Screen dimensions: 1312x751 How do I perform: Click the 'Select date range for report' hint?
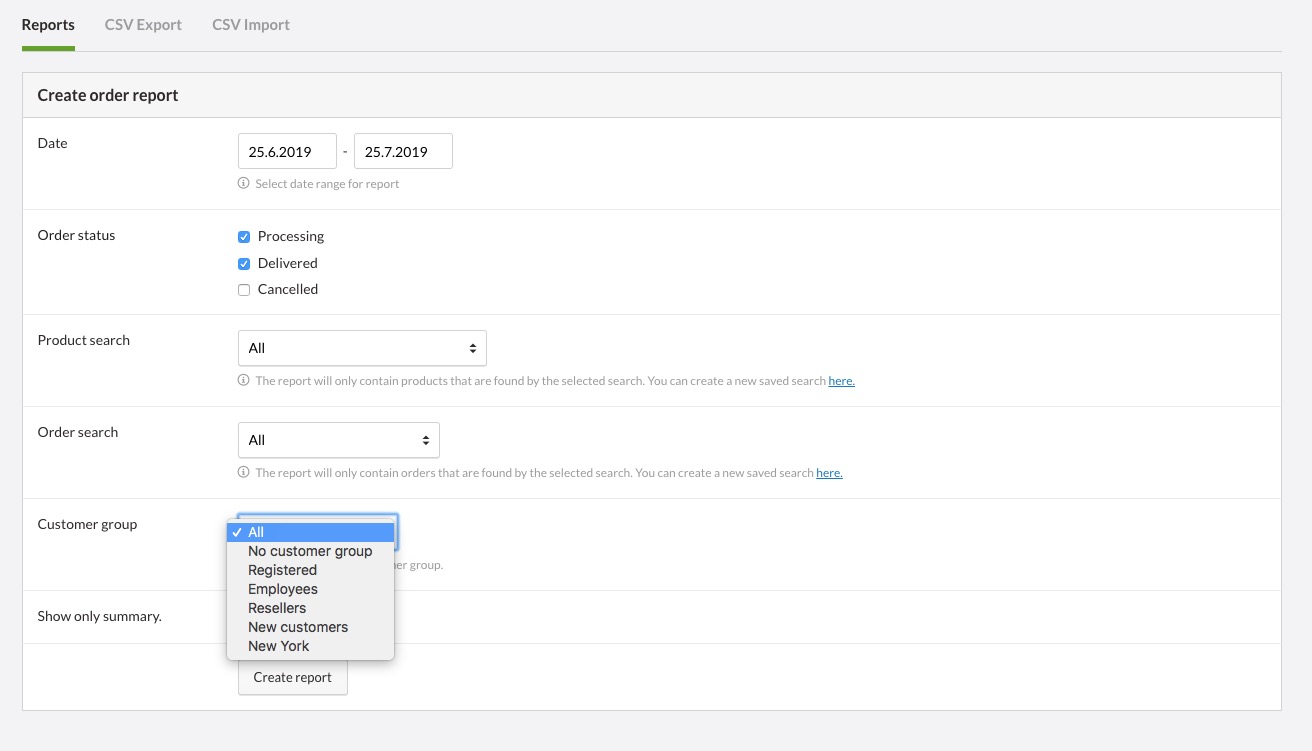click(327, 184)
